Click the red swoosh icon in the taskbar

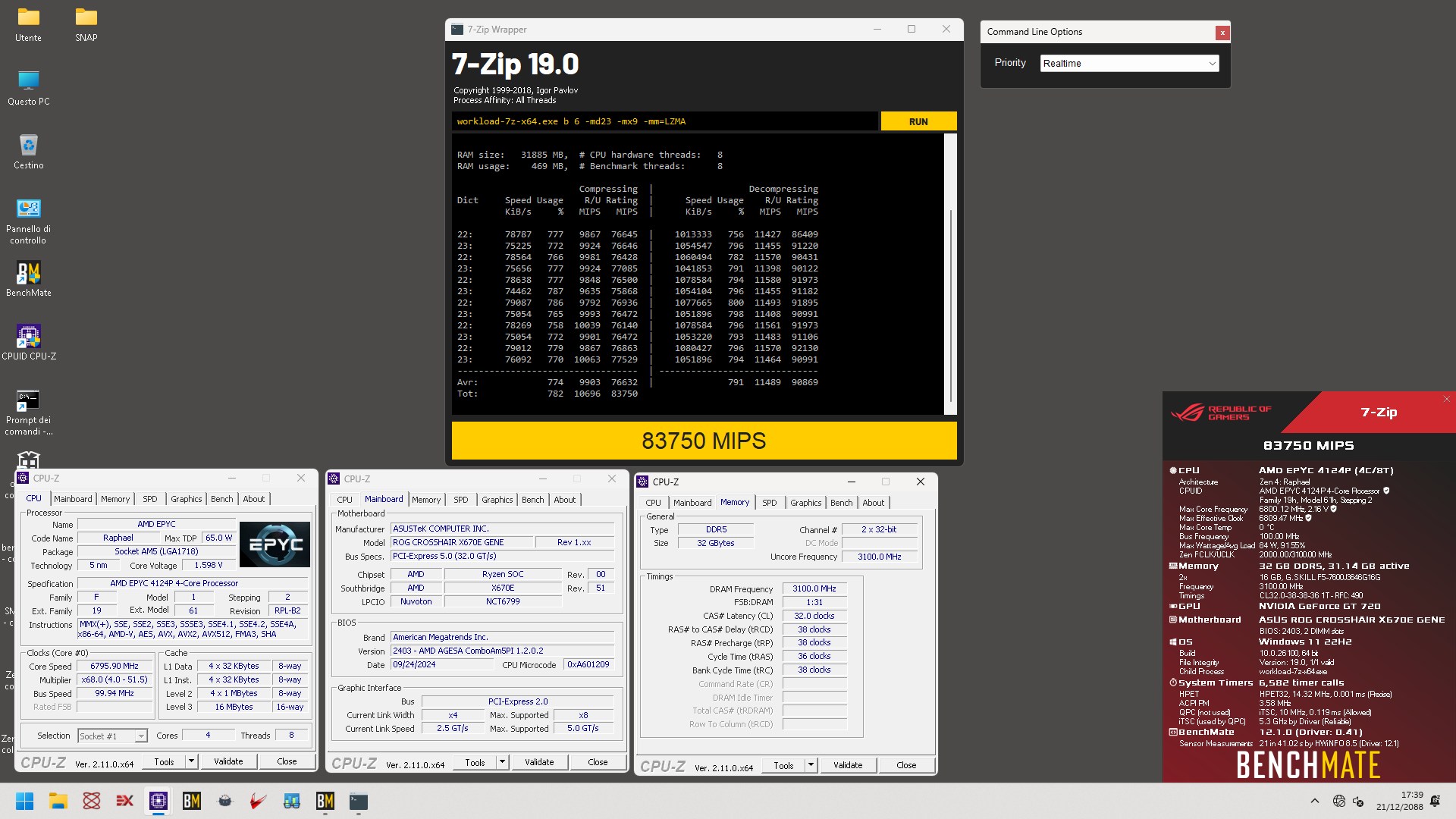259,801
